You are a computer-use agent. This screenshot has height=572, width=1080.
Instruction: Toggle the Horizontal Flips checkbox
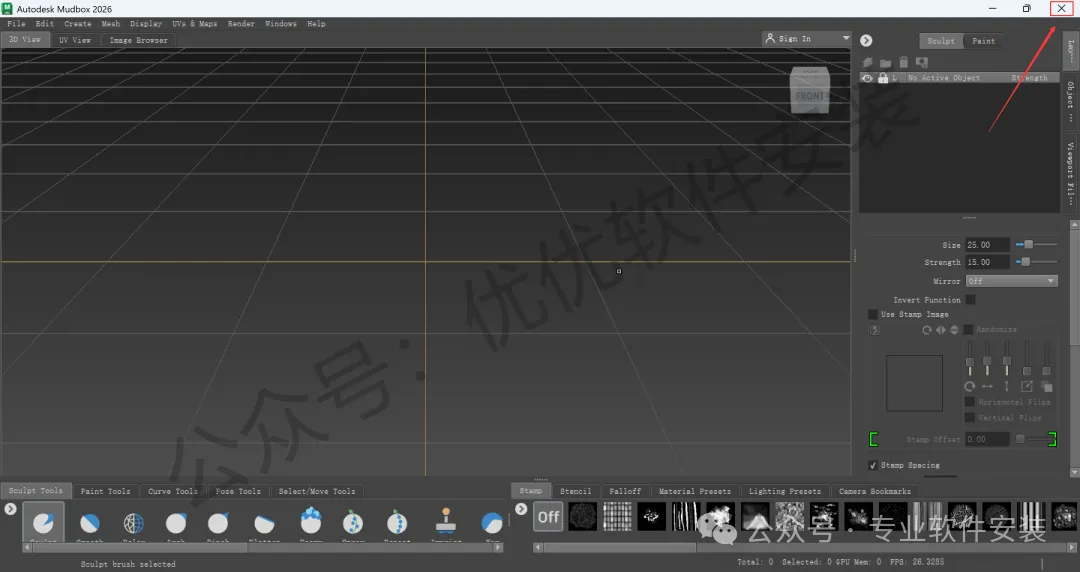click(x=970, y=402)
